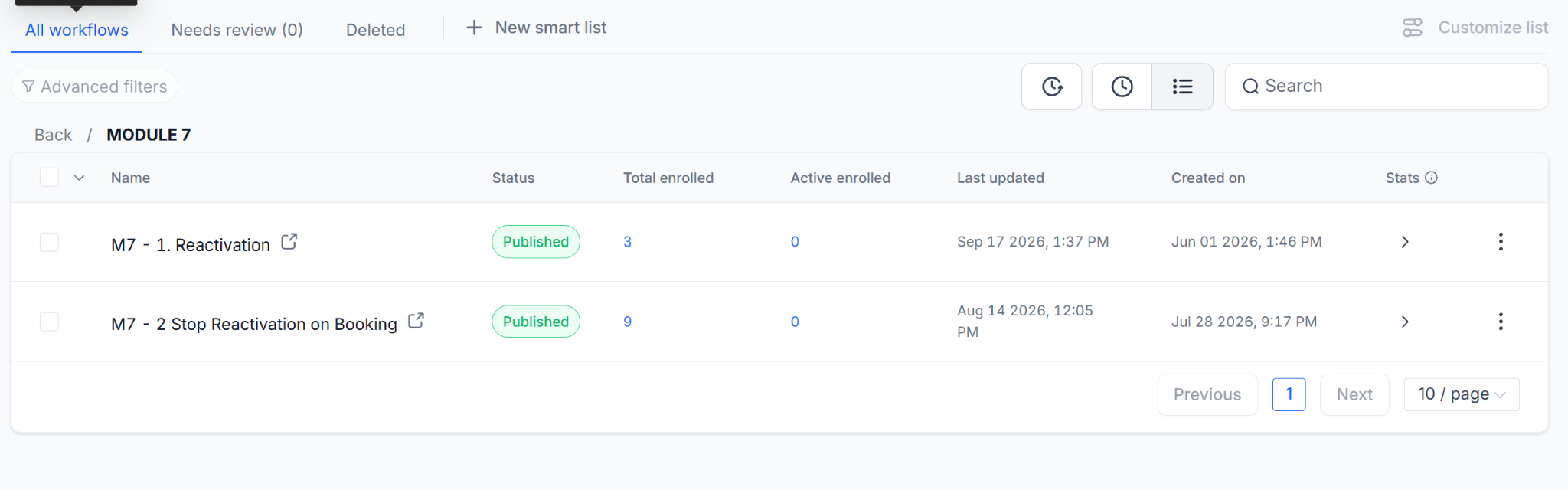The image size is (1568, 490).
Task: Click Jun 01 2026, 1:46 PM date
Action: point(1246,242)
